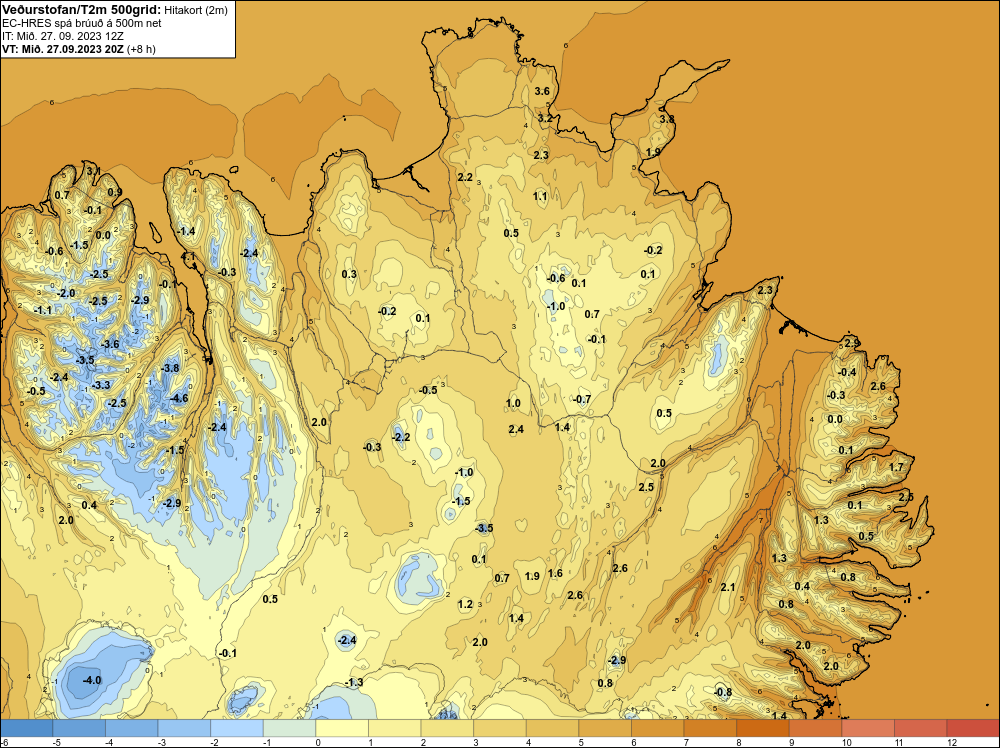Click the '-3.8' temperature value
This screenshot has width=1000, height=748.
(x=170, y=368)
